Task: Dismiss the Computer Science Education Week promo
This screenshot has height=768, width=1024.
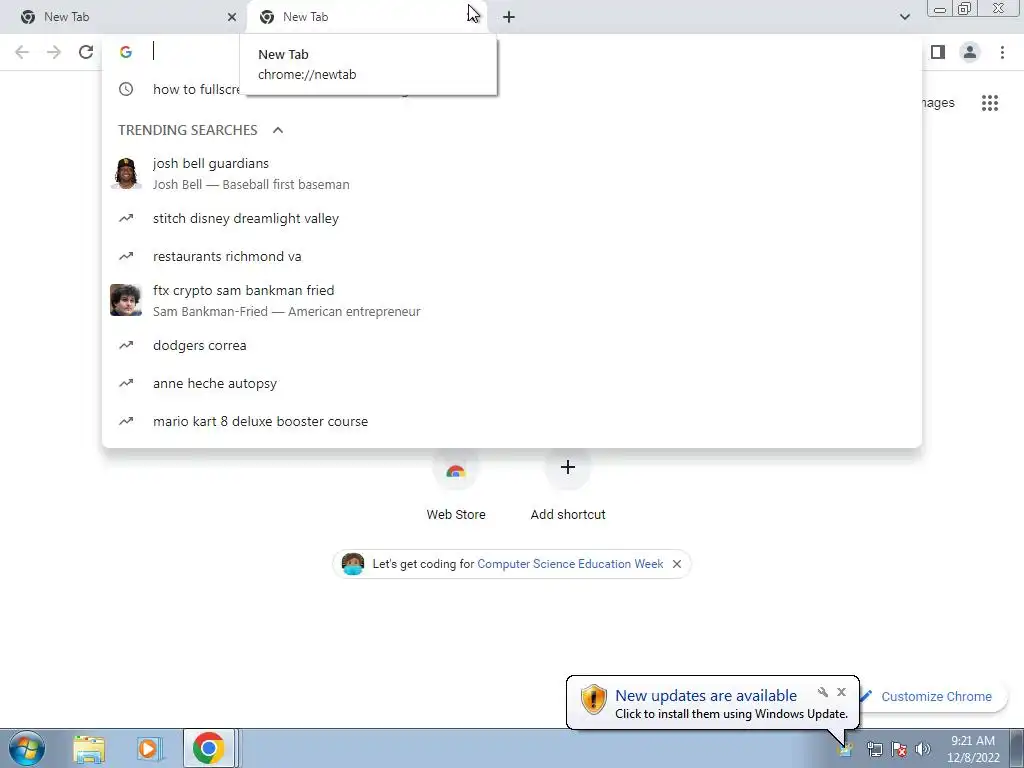Action: pyautogui.click(x=677, y=564)
